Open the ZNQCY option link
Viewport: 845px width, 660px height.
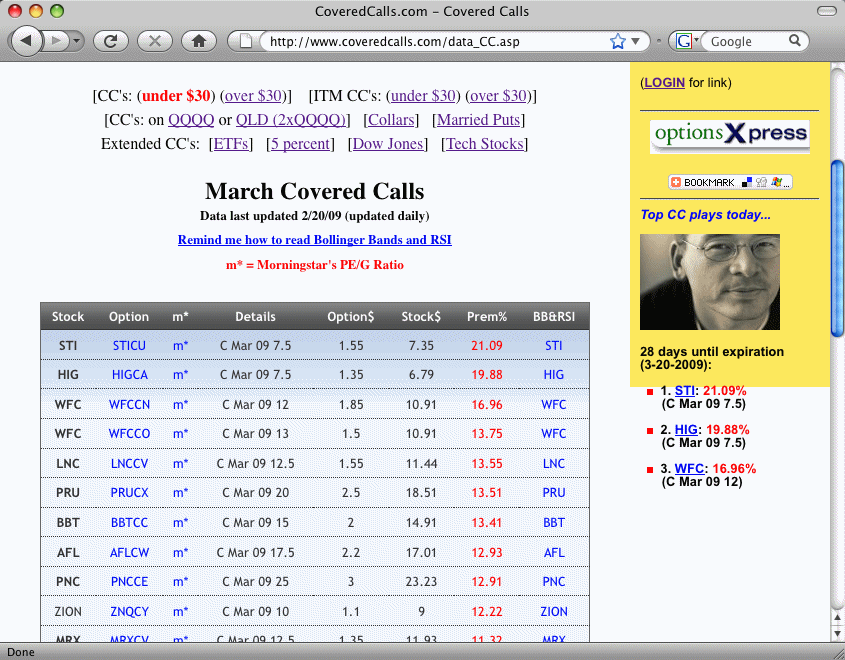point(129,612)
